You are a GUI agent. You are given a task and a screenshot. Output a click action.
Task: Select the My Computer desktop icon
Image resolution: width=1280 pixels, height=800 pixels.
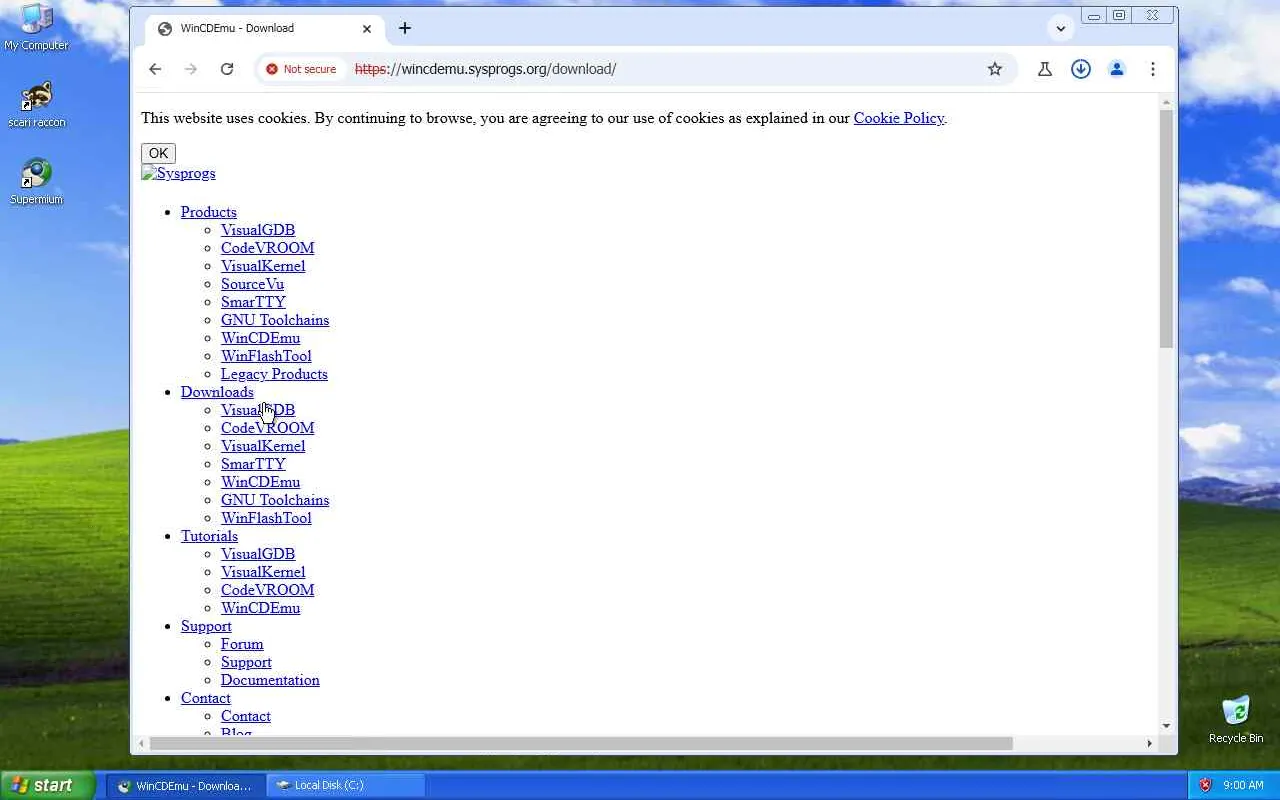coord(36,28)
